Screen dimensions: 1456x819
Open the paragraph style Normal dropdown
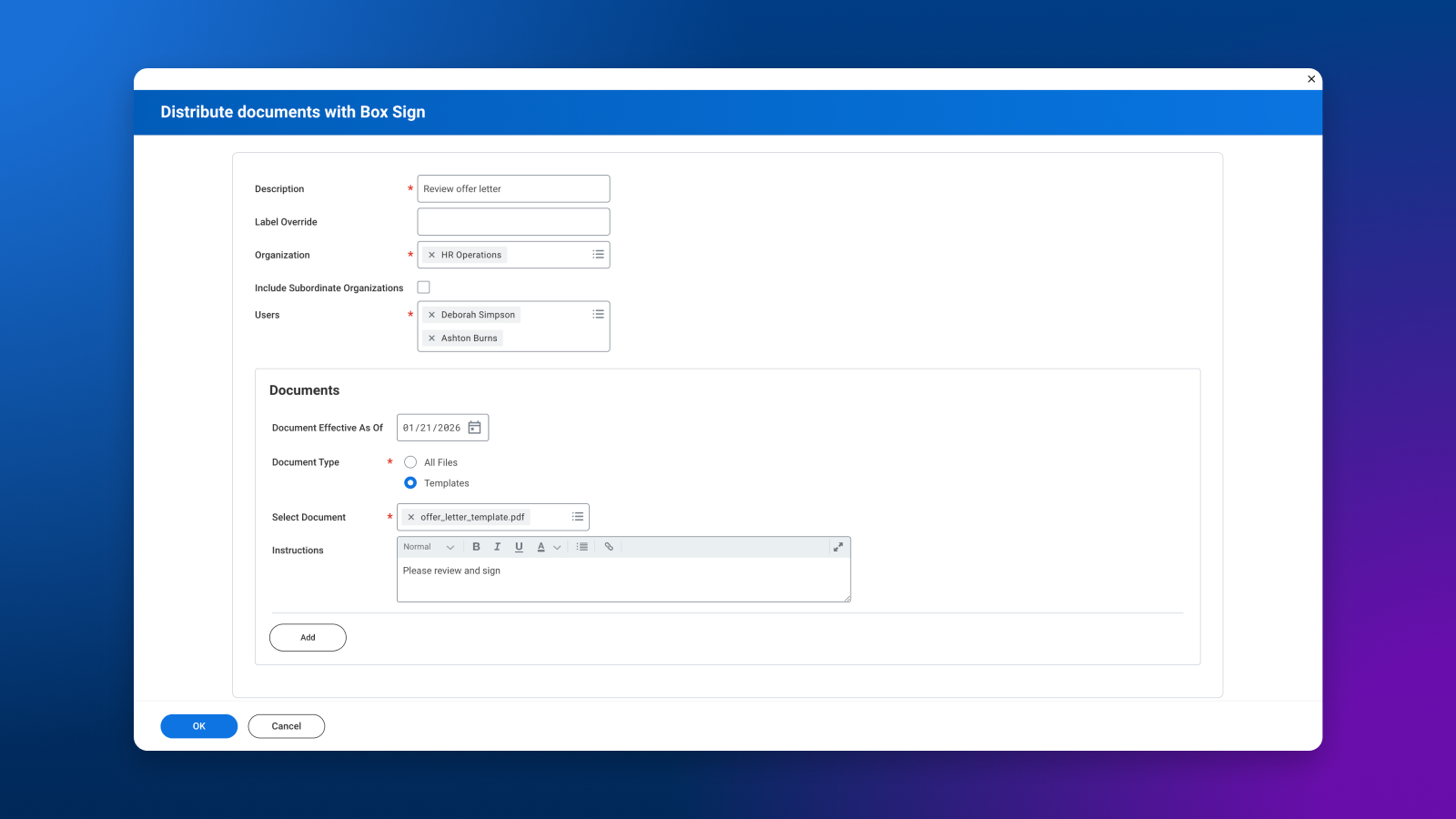pos(429,547)
